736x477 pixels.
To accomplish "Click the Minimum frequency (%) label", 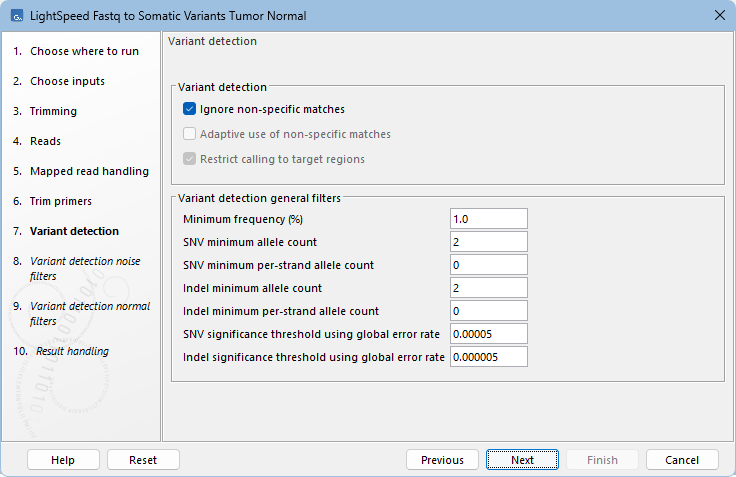I will (x=243, y=219).
